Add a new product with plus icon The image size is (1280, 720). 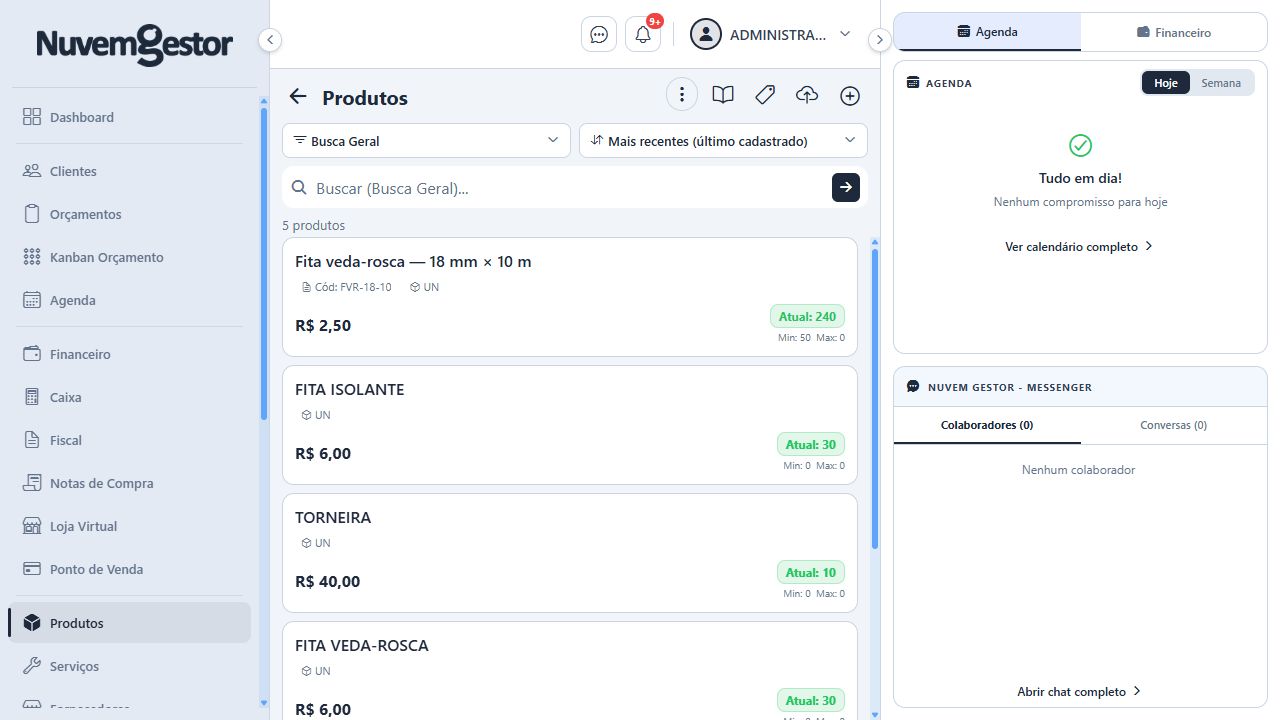(850, 96)
